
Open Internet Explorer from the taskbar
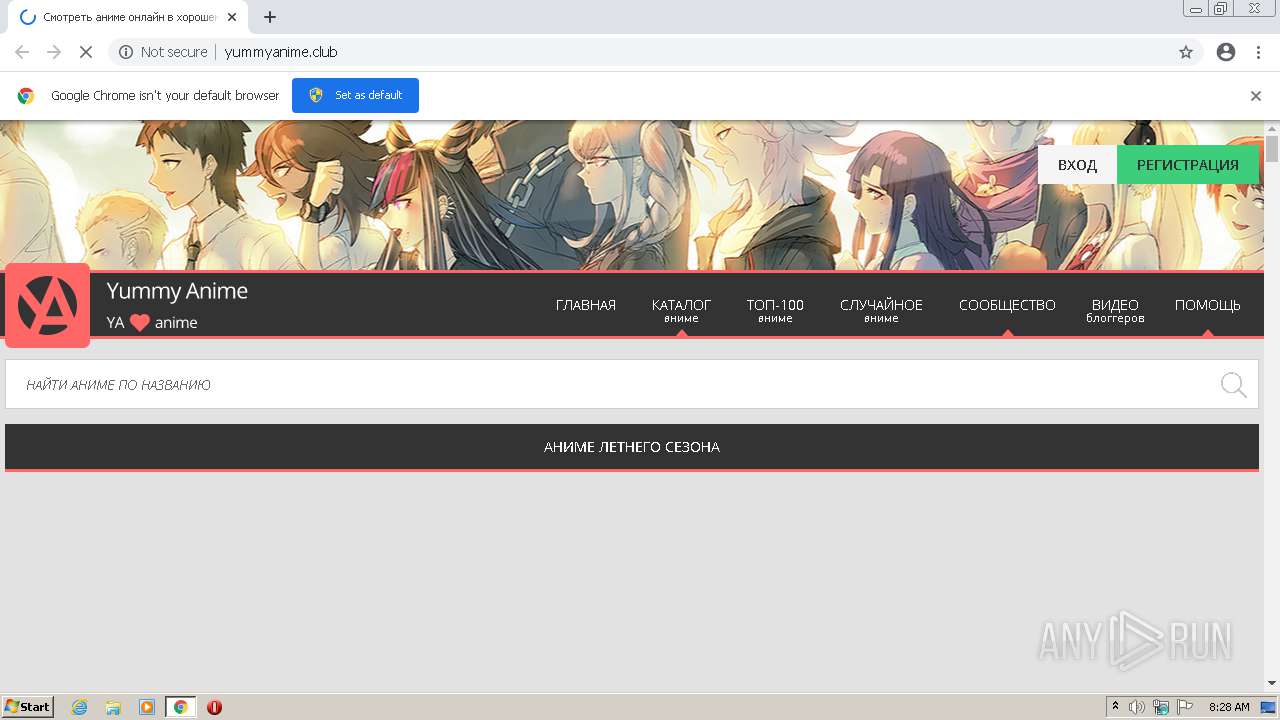pyautogui.click(x=80, y=707)
